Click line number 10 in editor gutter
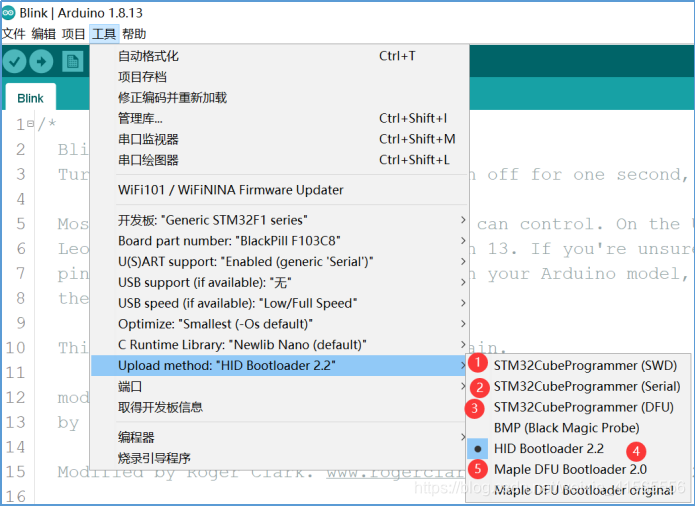695x506 pixels. (x=16, y=348)
